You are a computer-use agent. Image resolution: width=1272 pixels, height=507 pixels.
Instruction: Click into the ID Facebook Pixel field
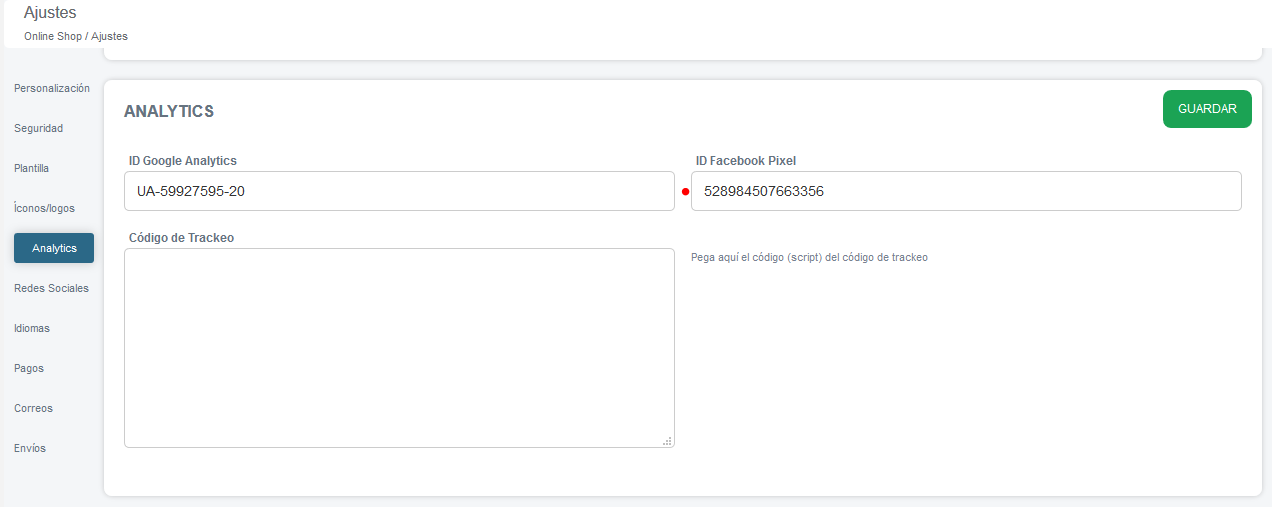[x=966, y=191]
